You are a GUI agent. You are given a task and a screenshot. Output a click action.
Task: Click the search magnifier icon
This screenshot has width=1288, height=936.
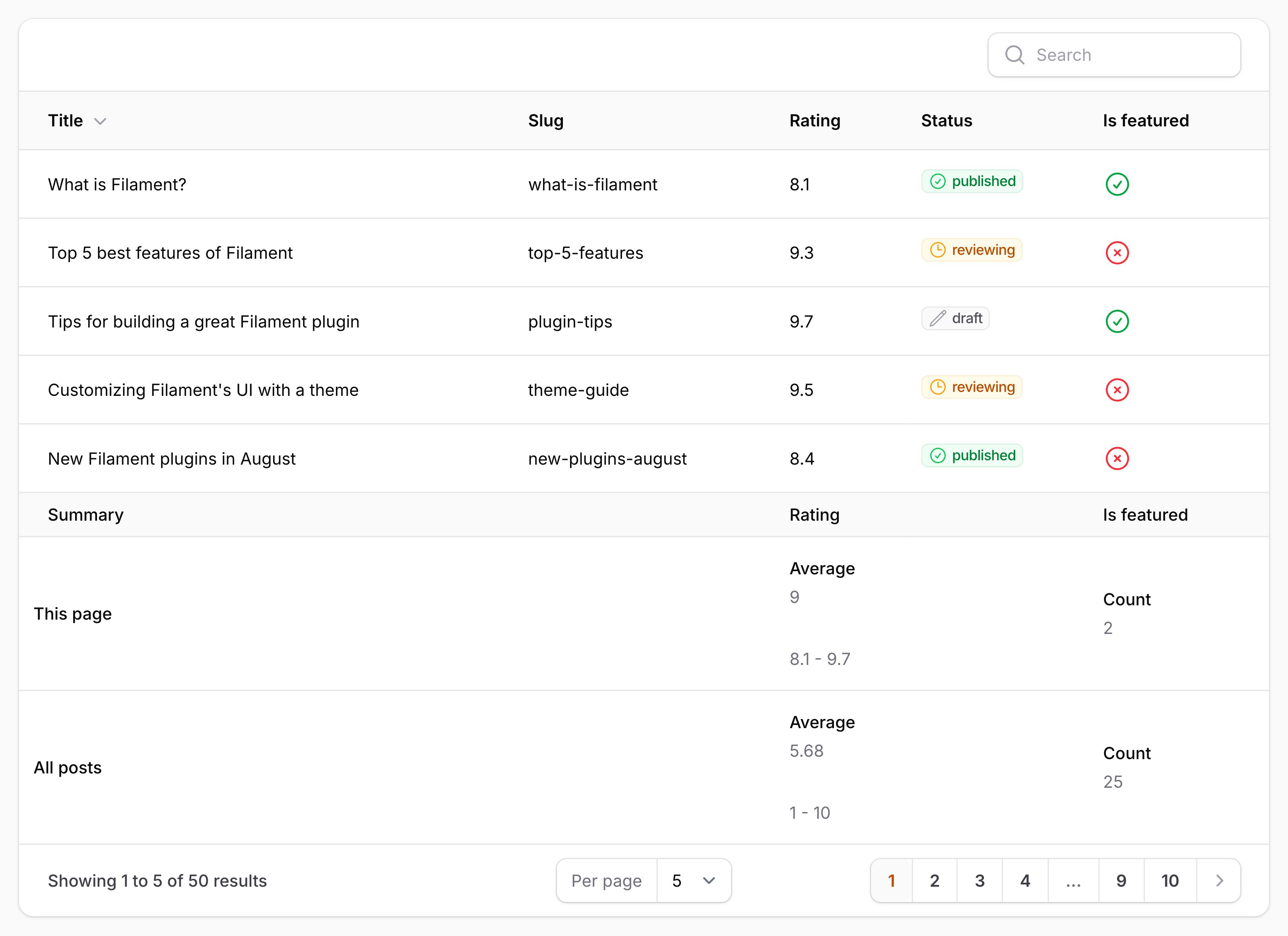[x=1015, y=54]
